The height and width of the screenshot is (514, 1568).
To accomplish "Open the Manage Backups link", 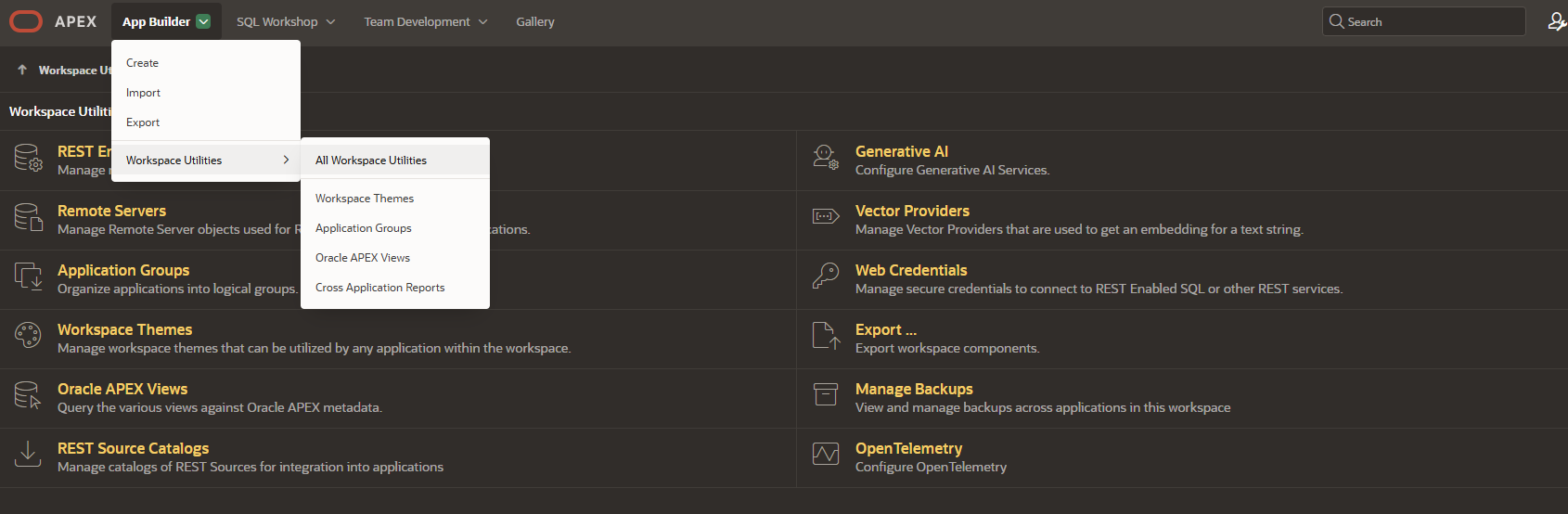I will 914,389.
